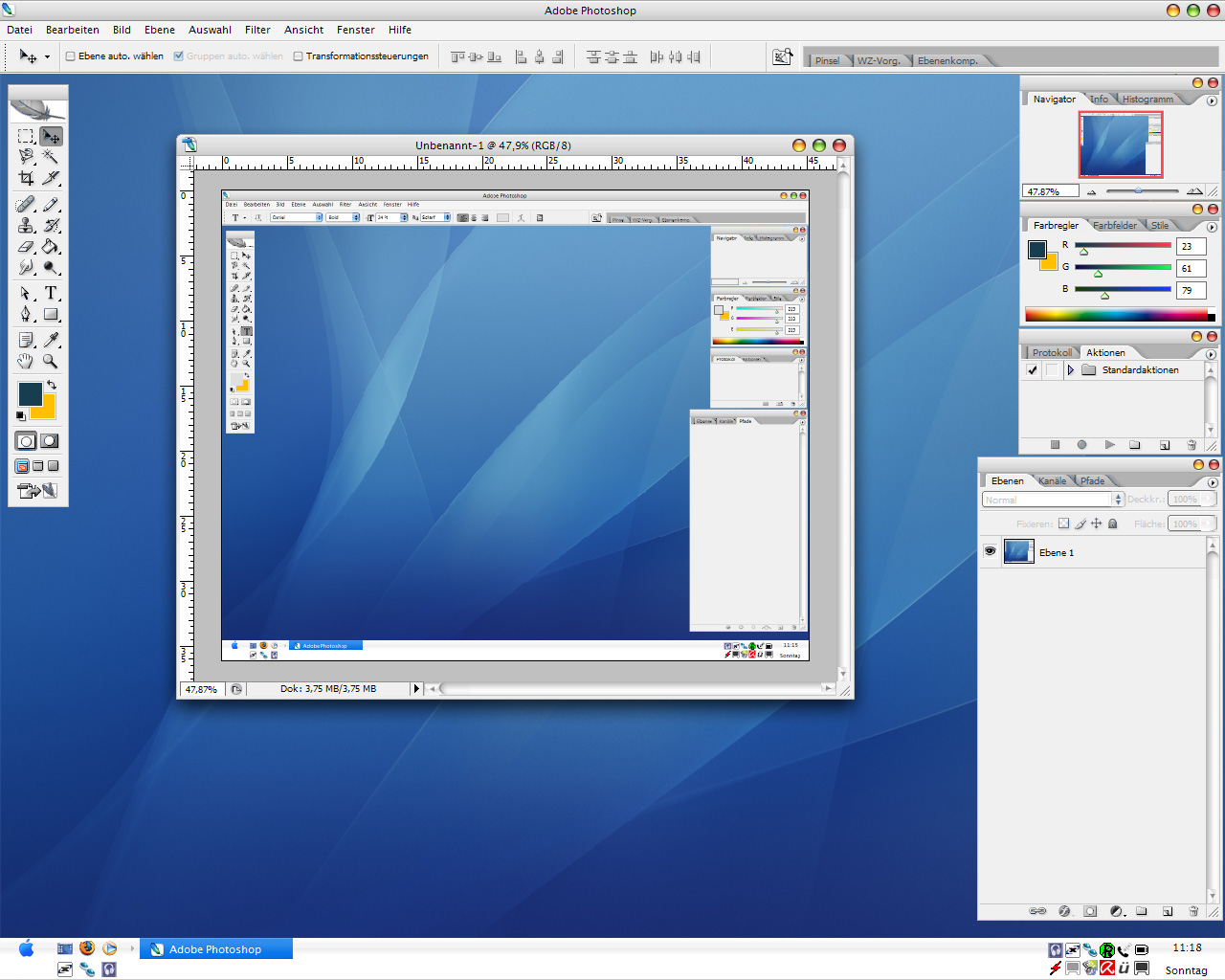Open Deckkraft opacity dropdown
This screenshot has width=1225, height=980.
point(1209,499)
